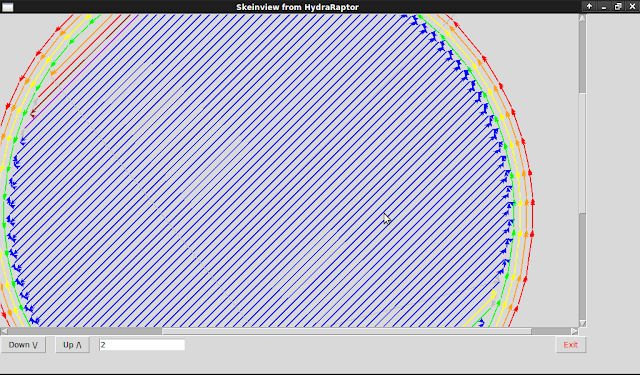This screenshot has height=375, width=640.
Task: Click the red Exit button
Action: pos(570,345)
